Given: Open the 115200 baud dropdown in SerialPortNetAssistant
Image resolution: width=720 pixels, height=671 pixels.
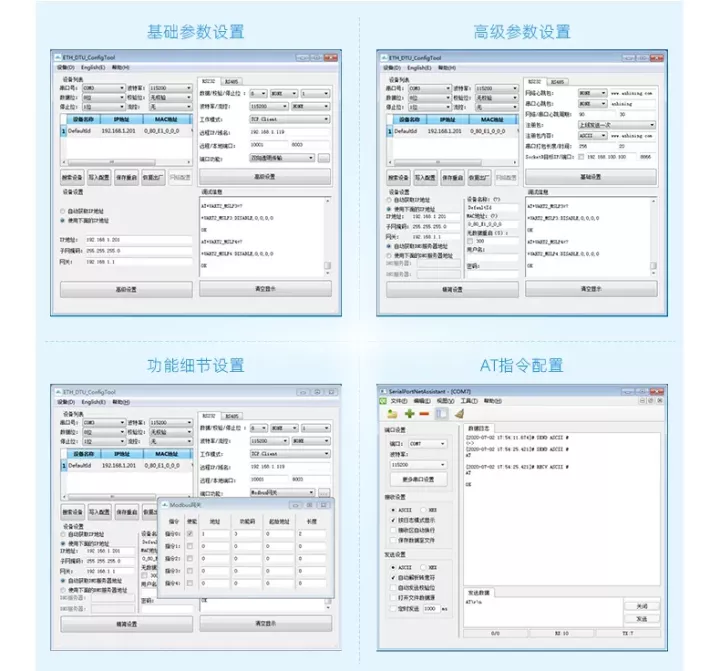Looking at the screenshot, I should pos(418,465).
